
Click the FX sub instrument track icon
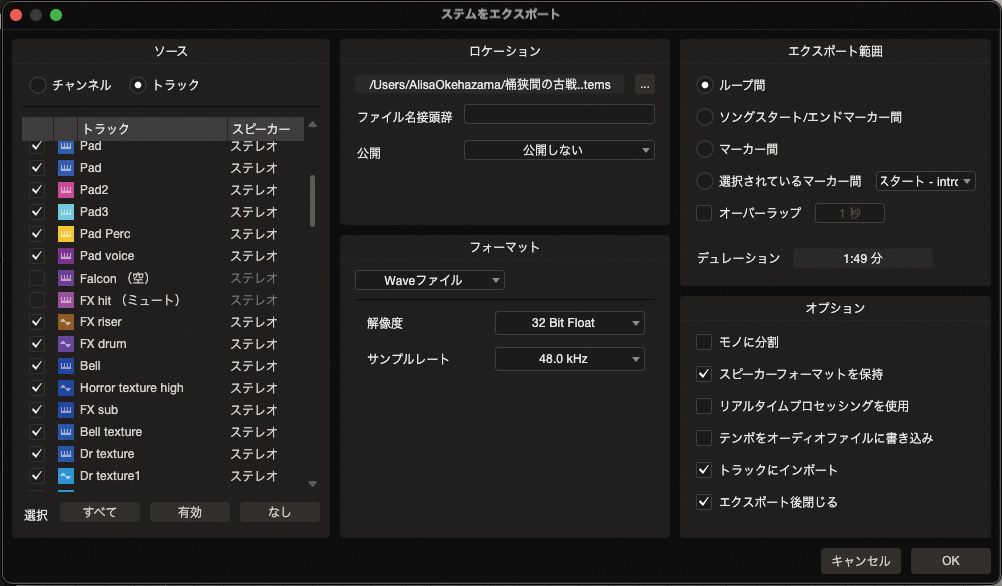point(66,410)
